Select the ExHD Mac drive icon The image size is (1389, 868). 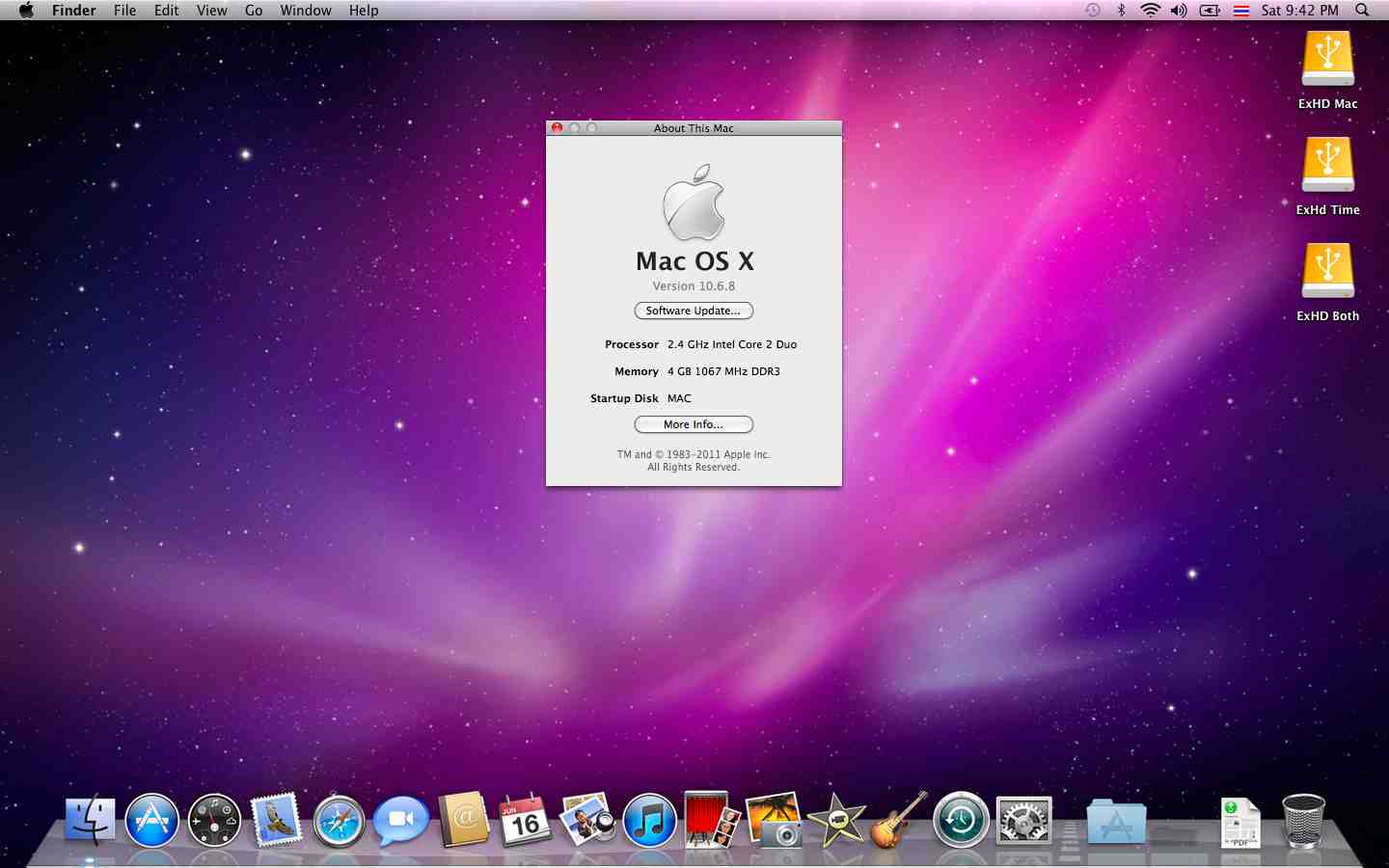(1328, 60)
